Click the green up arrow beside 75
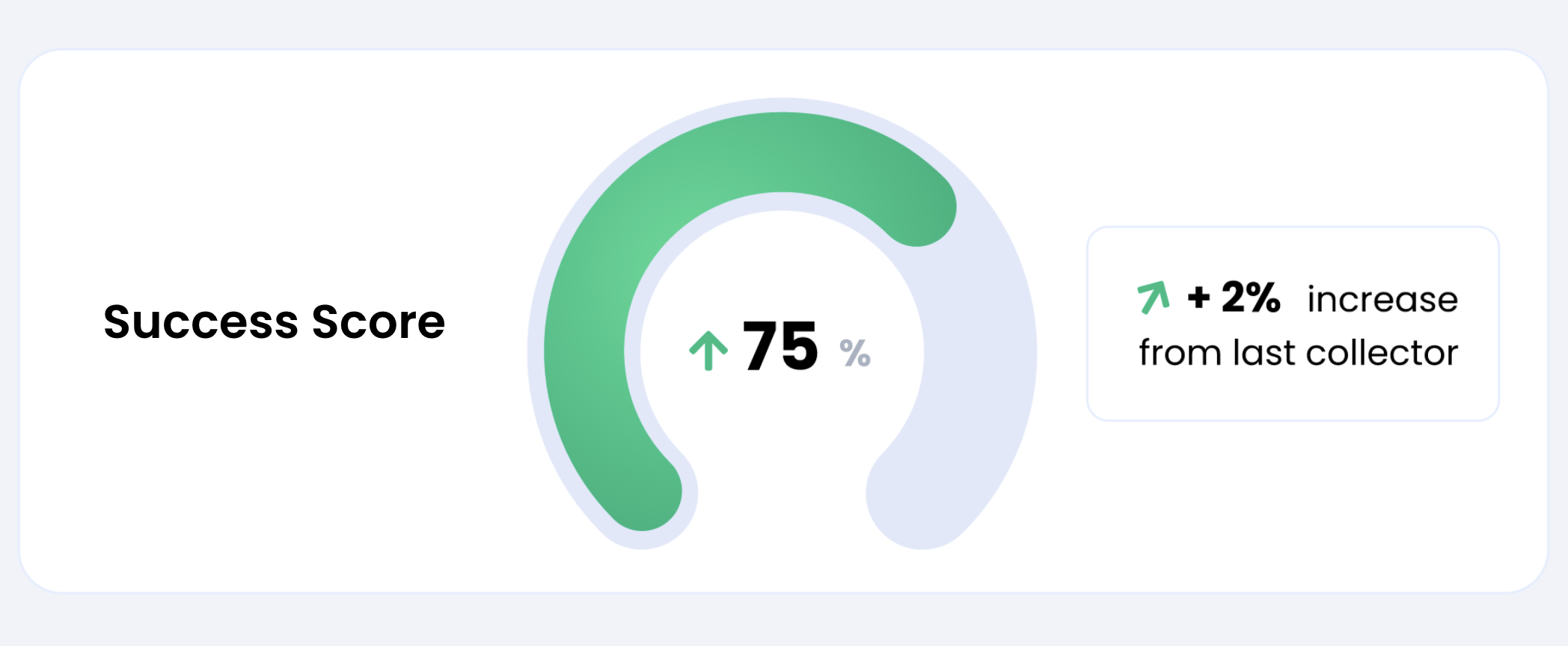This screenshot has width=1568, height=646. click(708, 350)
